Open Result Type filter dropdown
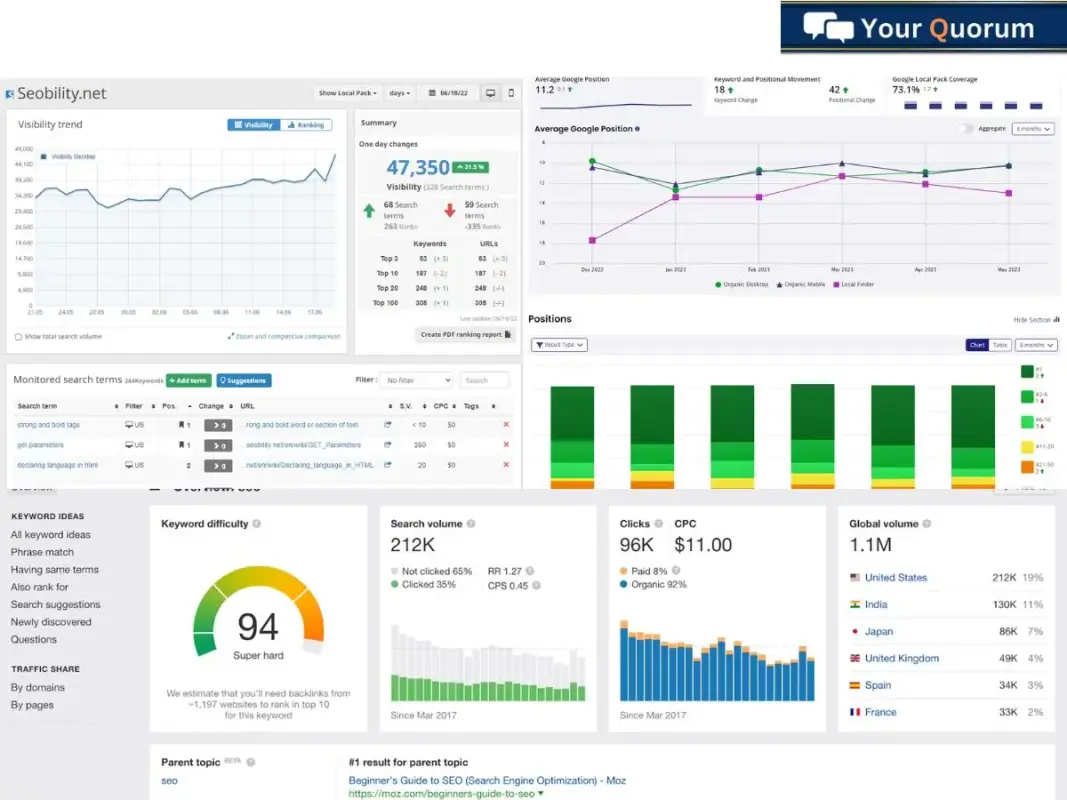The height and width of the screenshot is (800, 1067). point(559,345)
